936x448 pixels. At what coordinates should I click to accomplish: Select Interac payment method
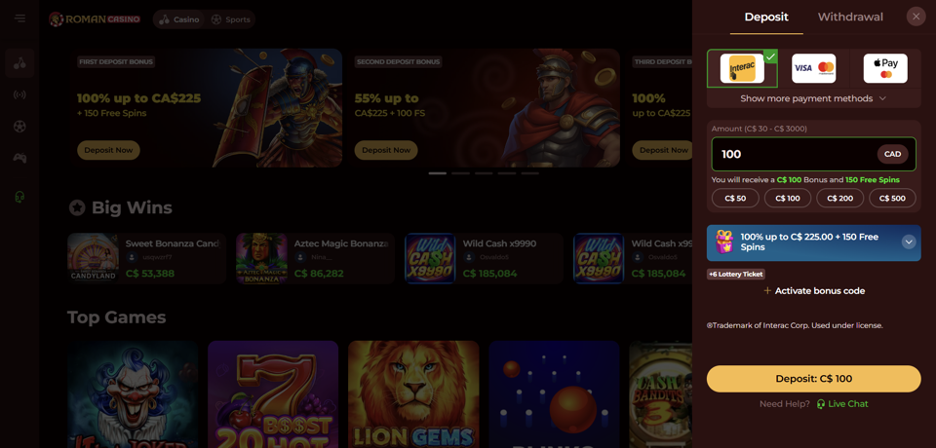click(x=742, y=69)
